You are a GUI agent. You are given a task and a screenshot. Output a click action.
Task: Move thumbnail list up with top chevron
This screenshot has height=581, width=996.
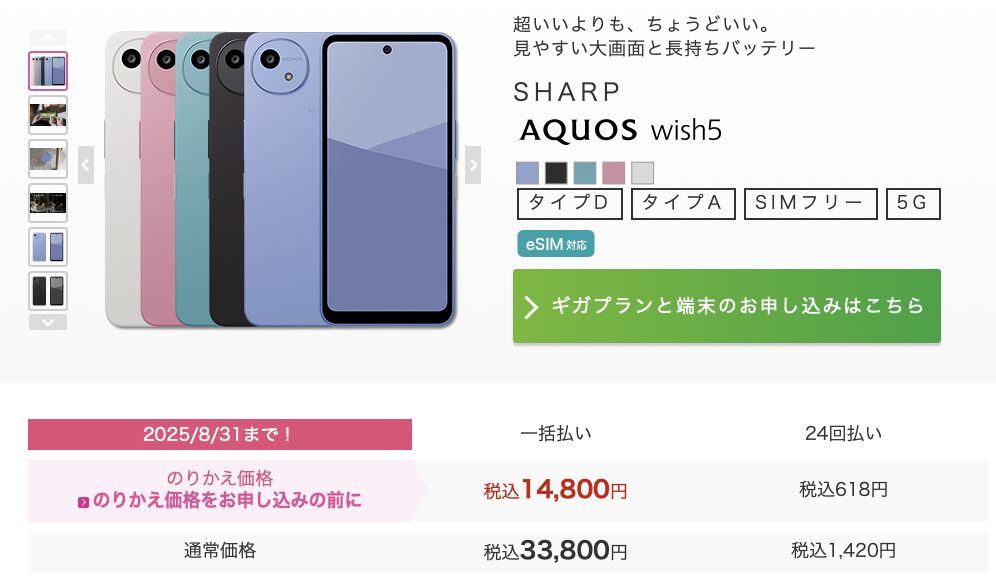48,37
